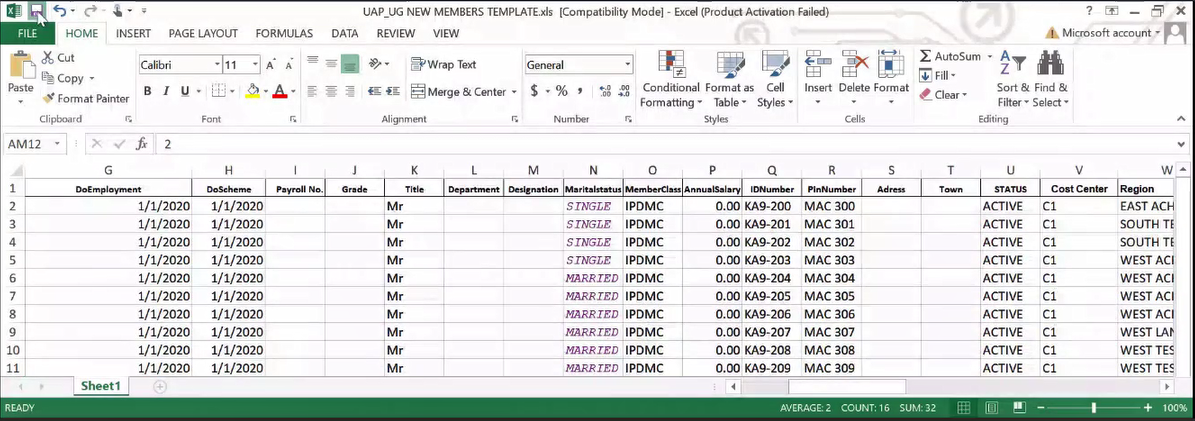The image size is (1195, 421).
Task: Open the Name Box dropdown arrow
Action: tap(57, 143)
